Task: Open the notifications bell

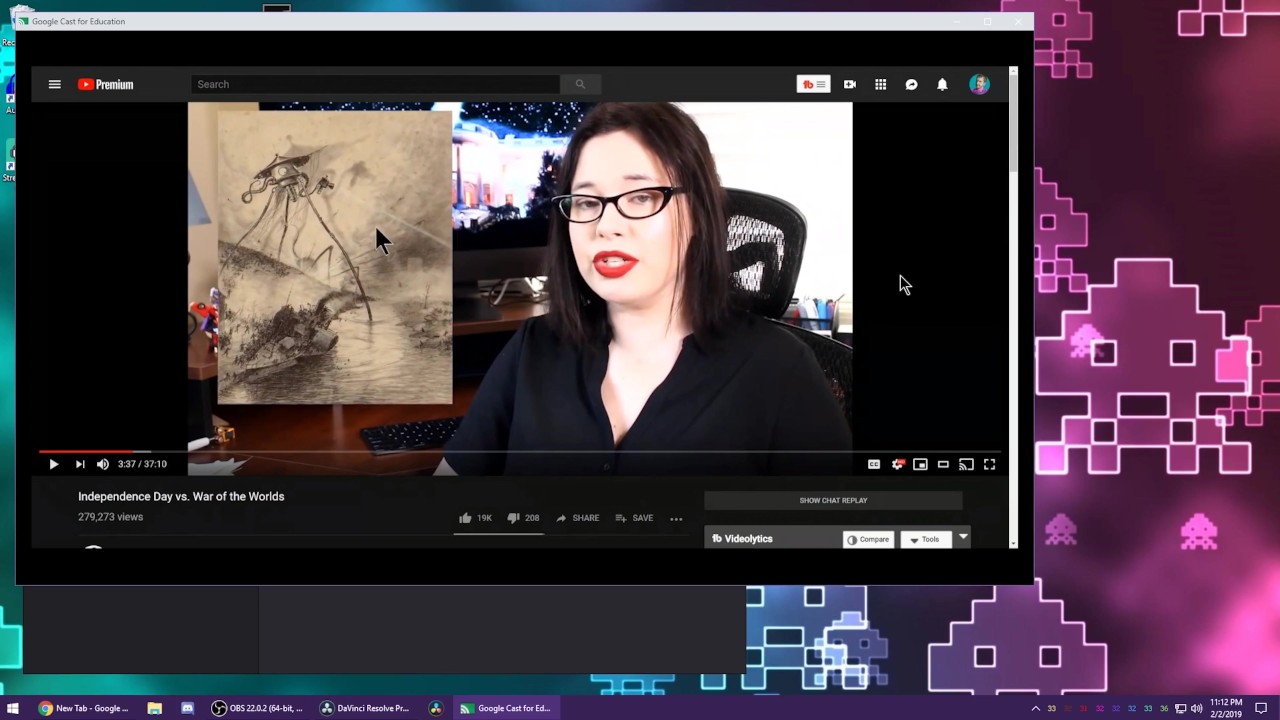Action: pos(942,85)
